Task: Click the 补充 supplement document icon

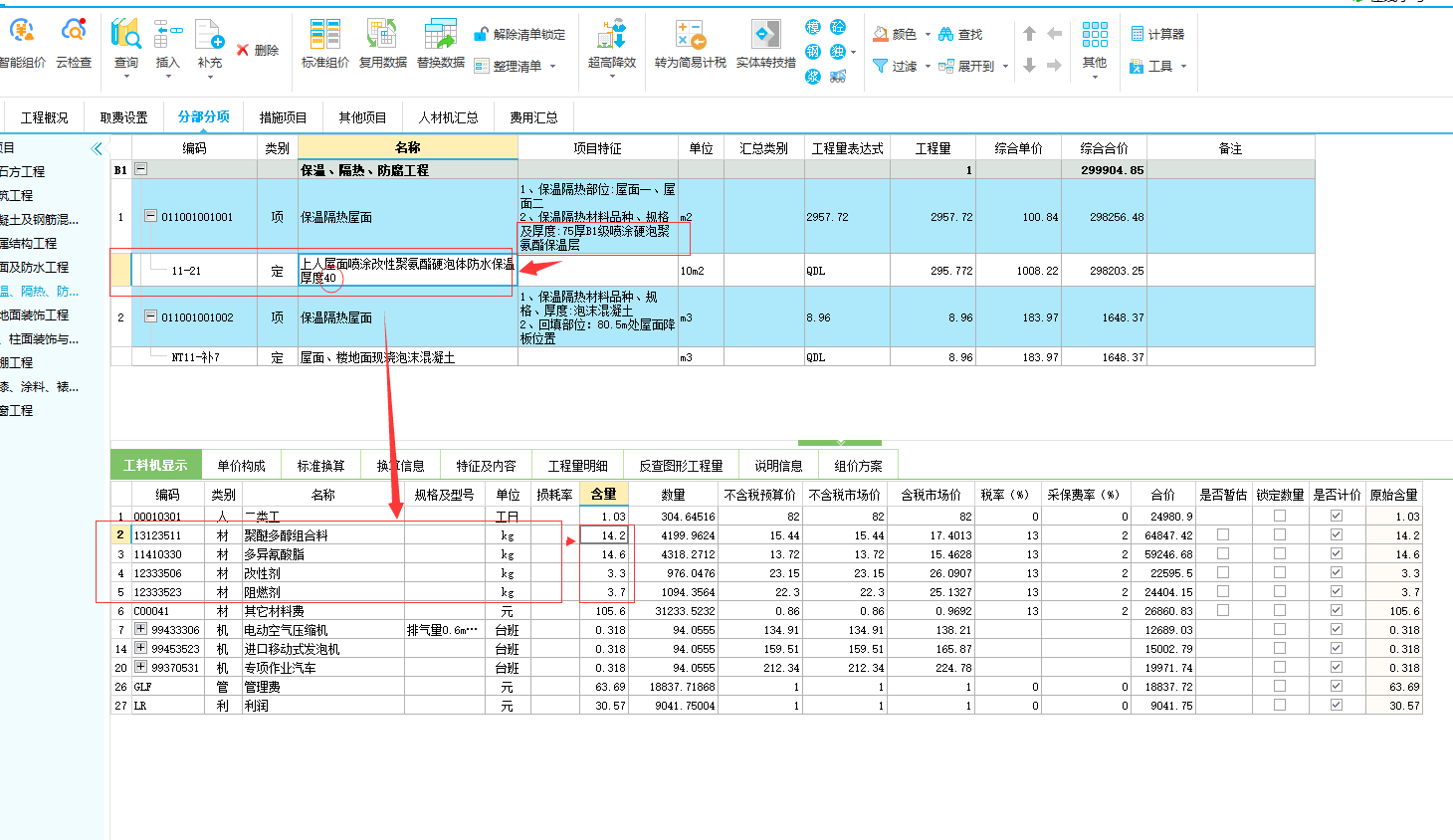Action: tap(210, 33)
